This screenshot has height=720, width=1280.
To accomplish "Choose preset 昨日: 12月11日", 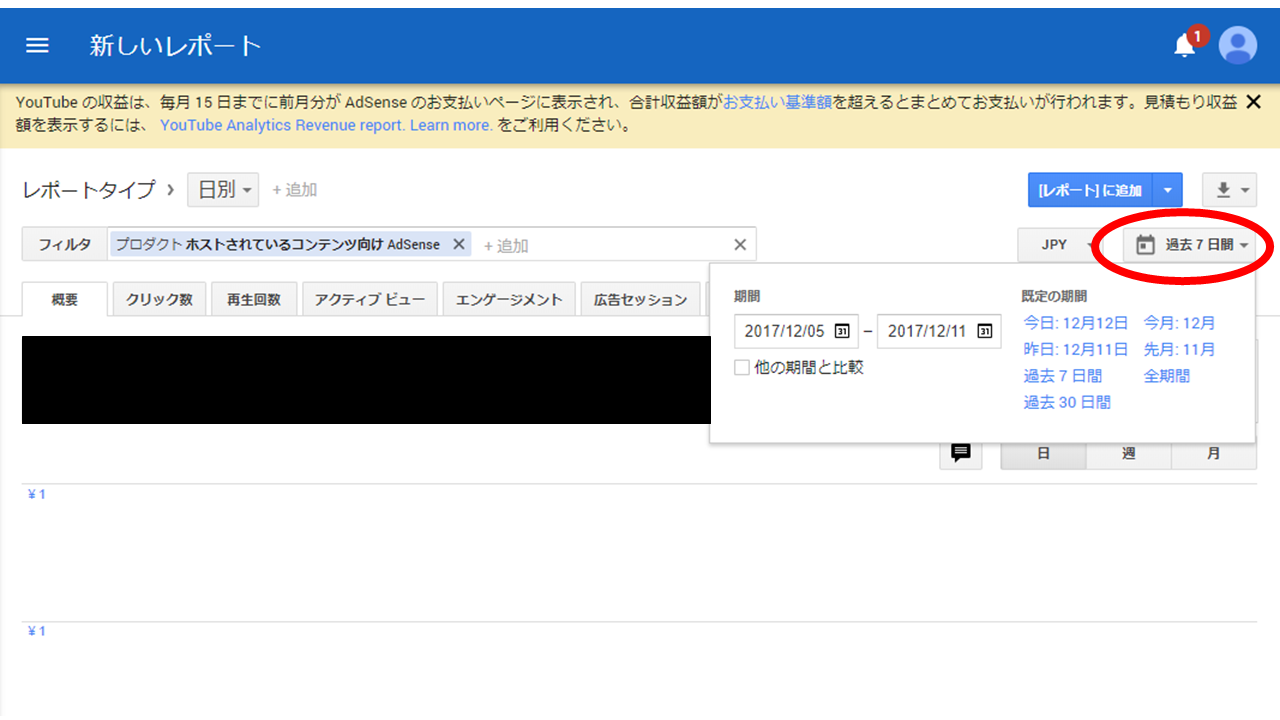I will pos(1076,349).
